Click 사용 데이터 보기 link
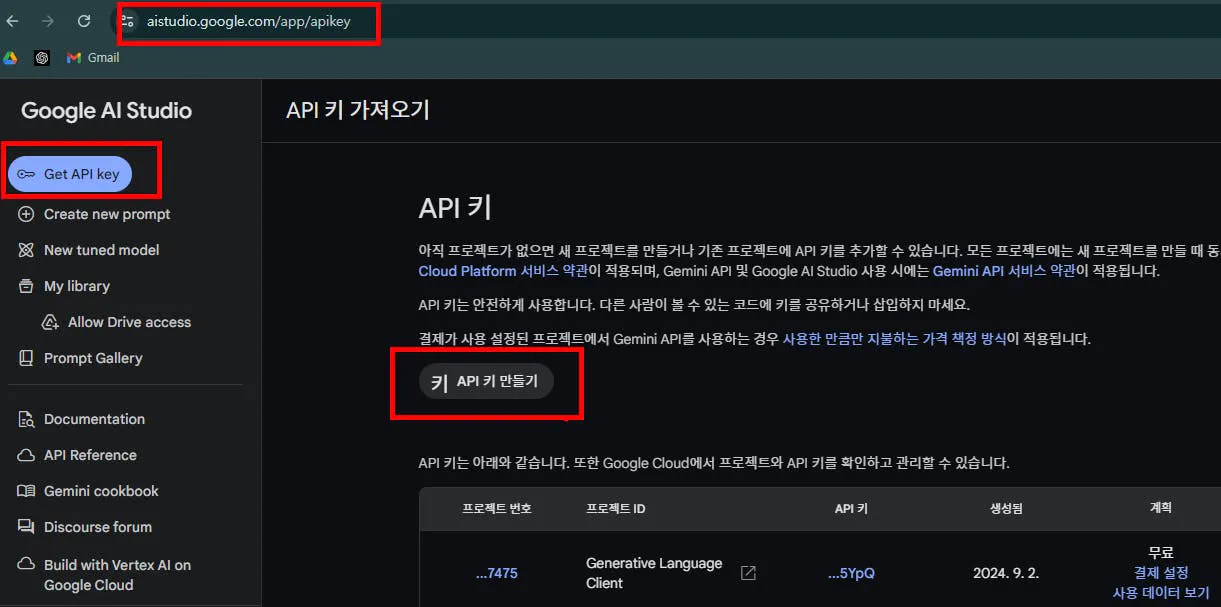 (x=1159, y=592)
